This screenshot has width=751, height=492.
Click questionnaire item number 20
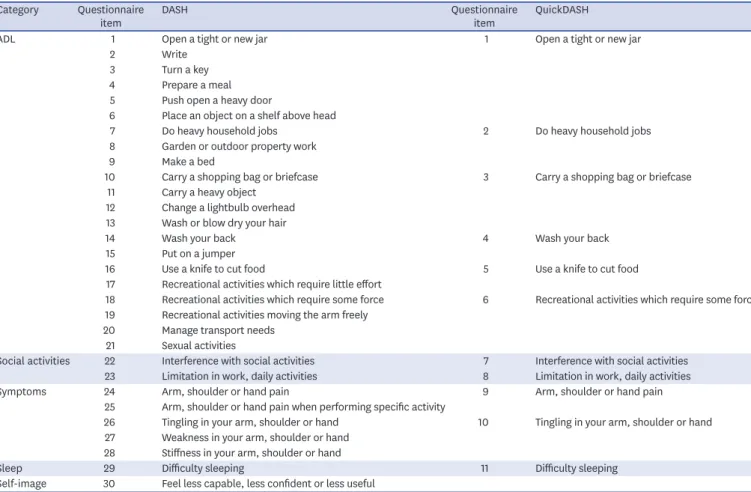(x=109, y=330)
